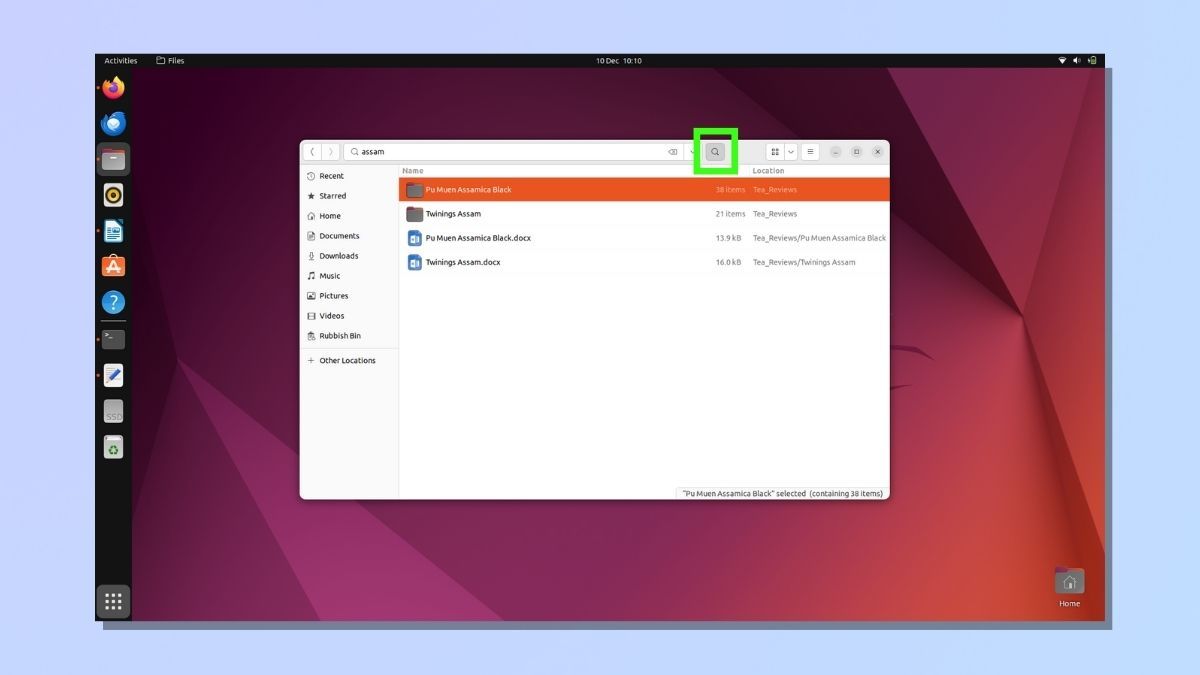Open the Activities menu
Image resolution: width=1200 pixels, height=675 pixels.
click(120, 60)
